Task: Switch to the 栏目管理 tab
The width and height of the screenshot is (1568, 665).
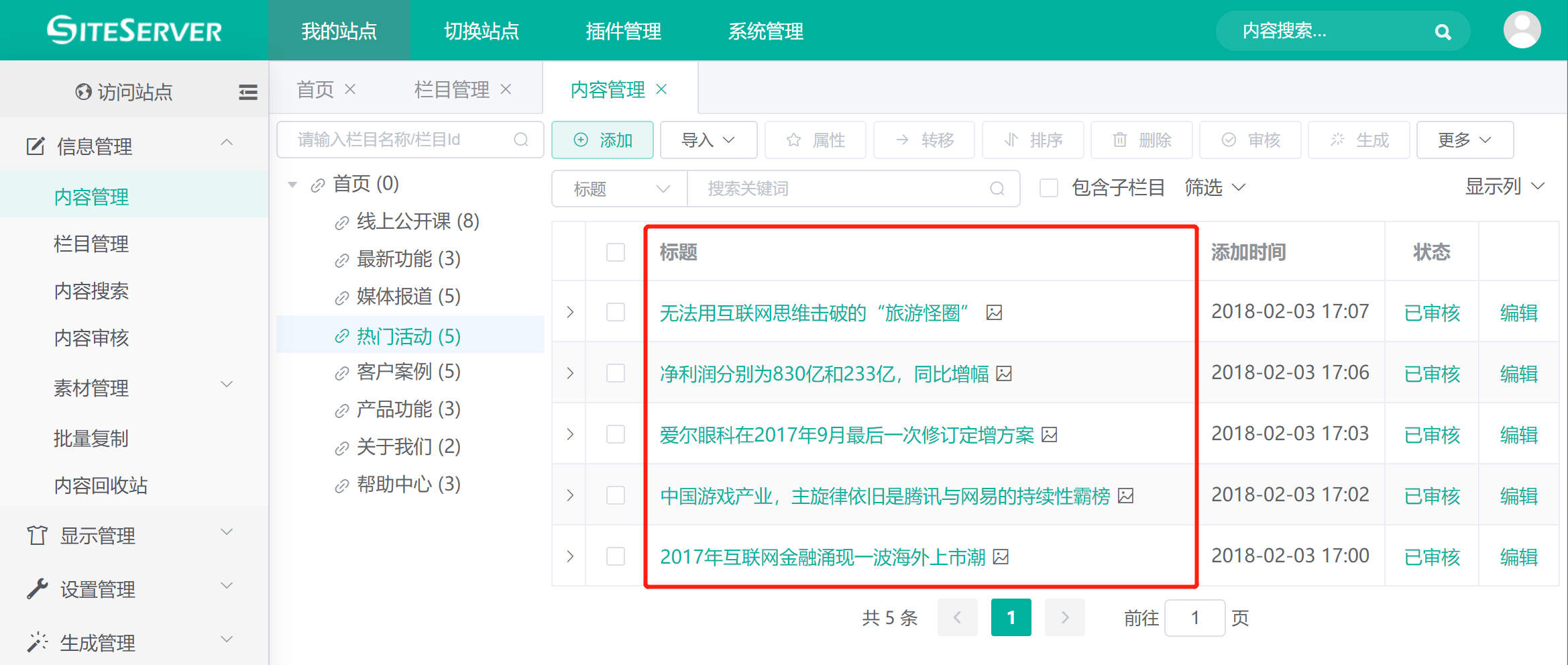Action: (x=451, y=89)
